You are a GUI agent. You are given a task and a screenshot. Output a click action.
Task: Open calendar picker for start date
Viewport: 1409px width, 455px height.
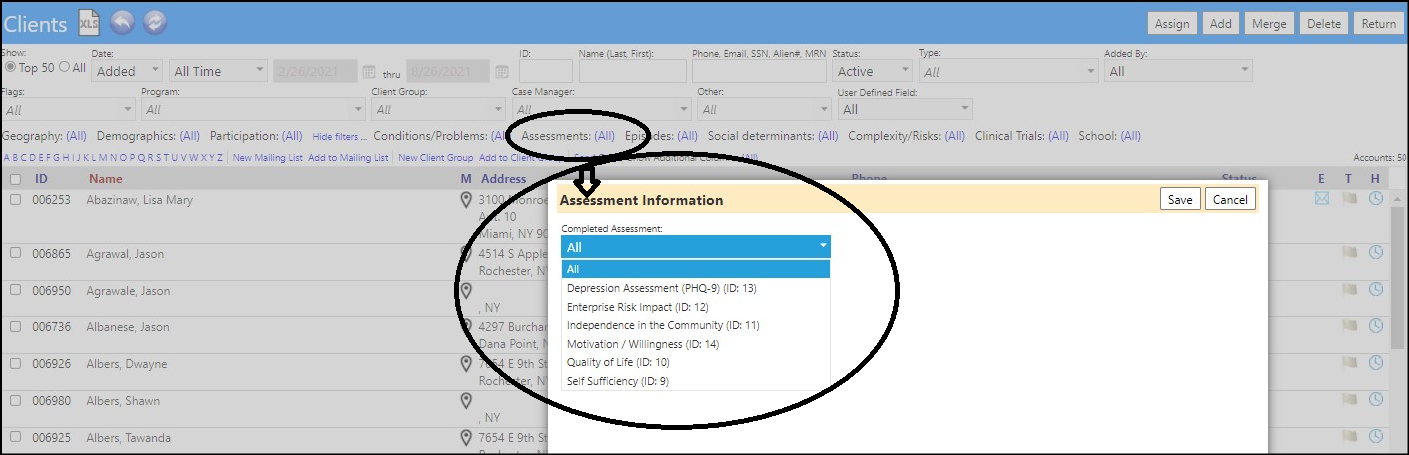tap(368, 72)
